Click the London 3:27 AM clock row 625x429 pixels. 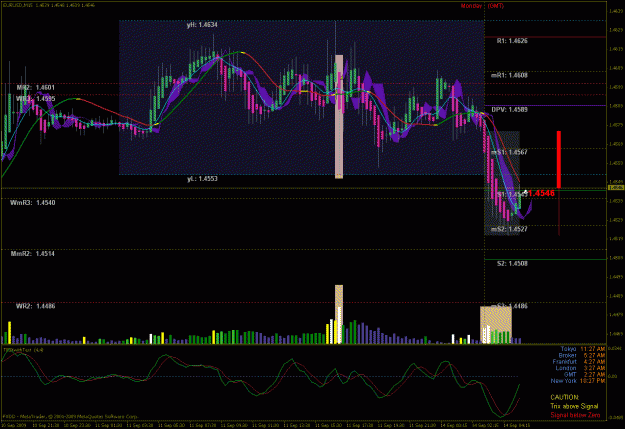[580, 368]
